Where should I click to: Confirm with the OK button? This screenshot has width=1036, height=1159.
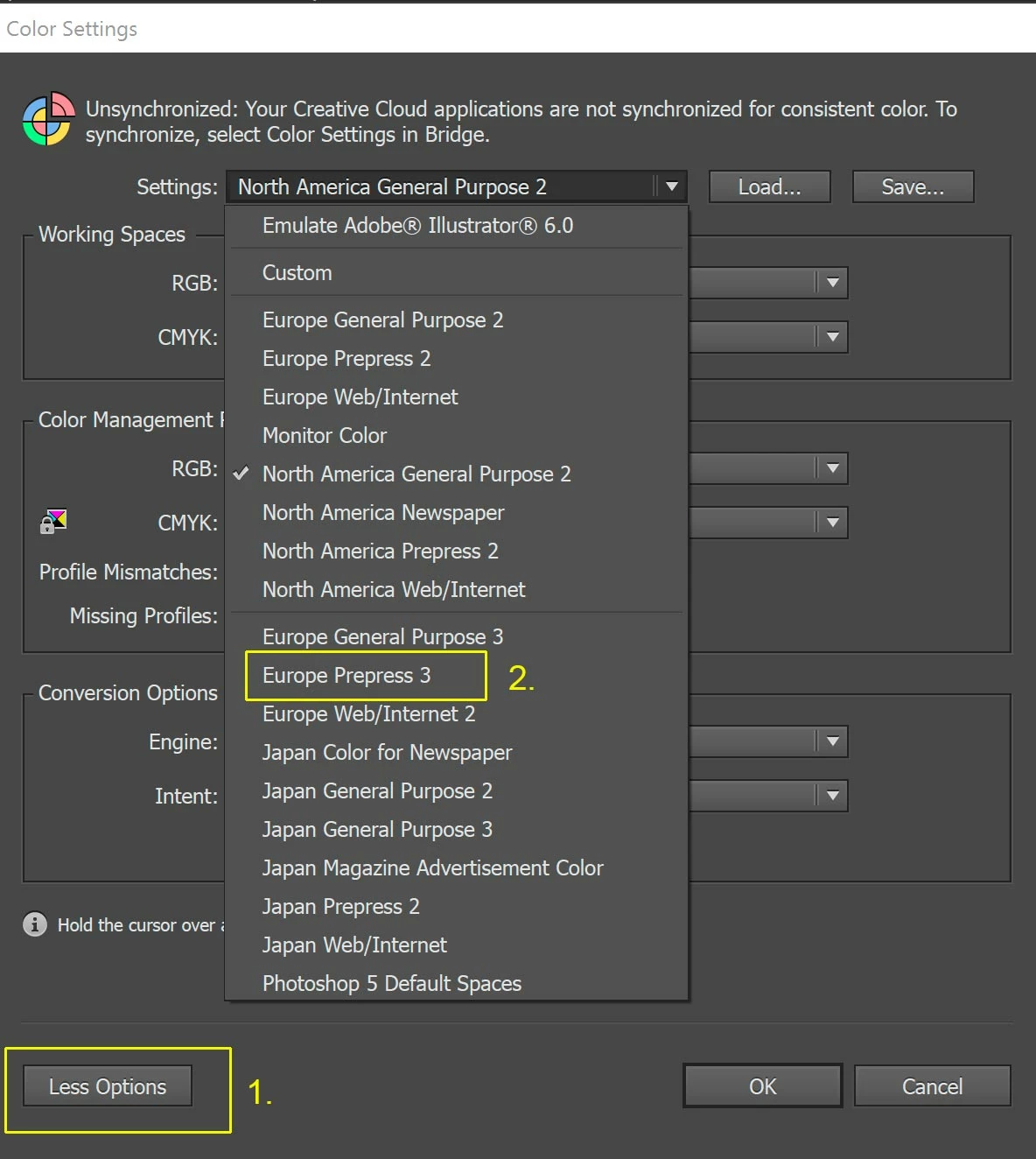[762, 1086]
